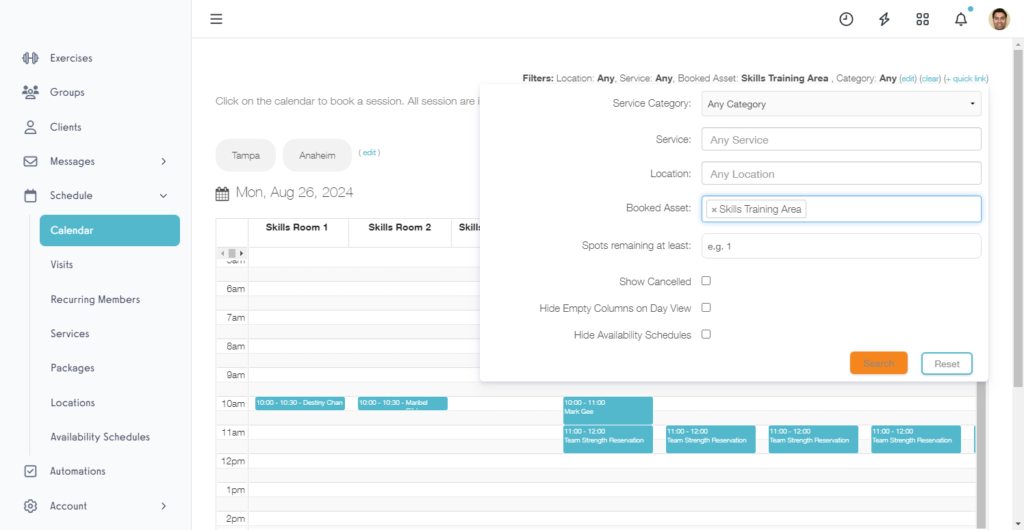1024x530 pixels.
Task: Click the Reset button
Action: (x=946, y=364)
